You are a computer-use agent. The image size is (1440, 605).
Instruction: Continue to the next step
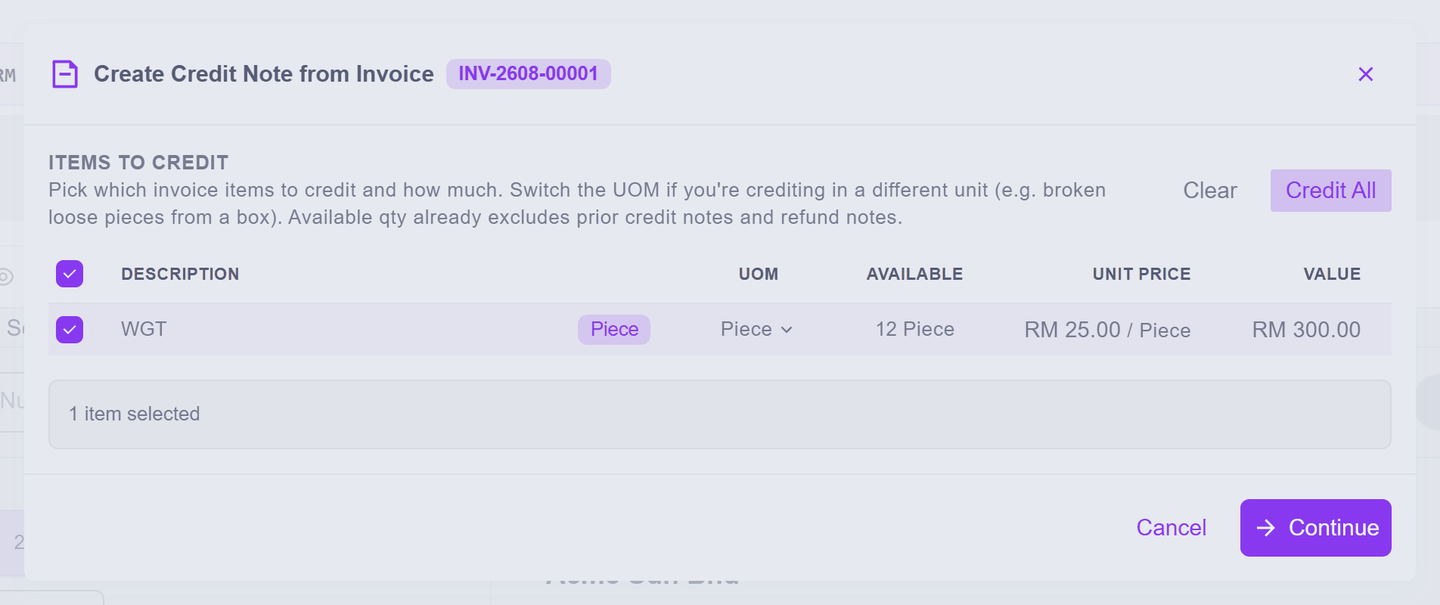pyautogui.click(x=1316, y=528)
